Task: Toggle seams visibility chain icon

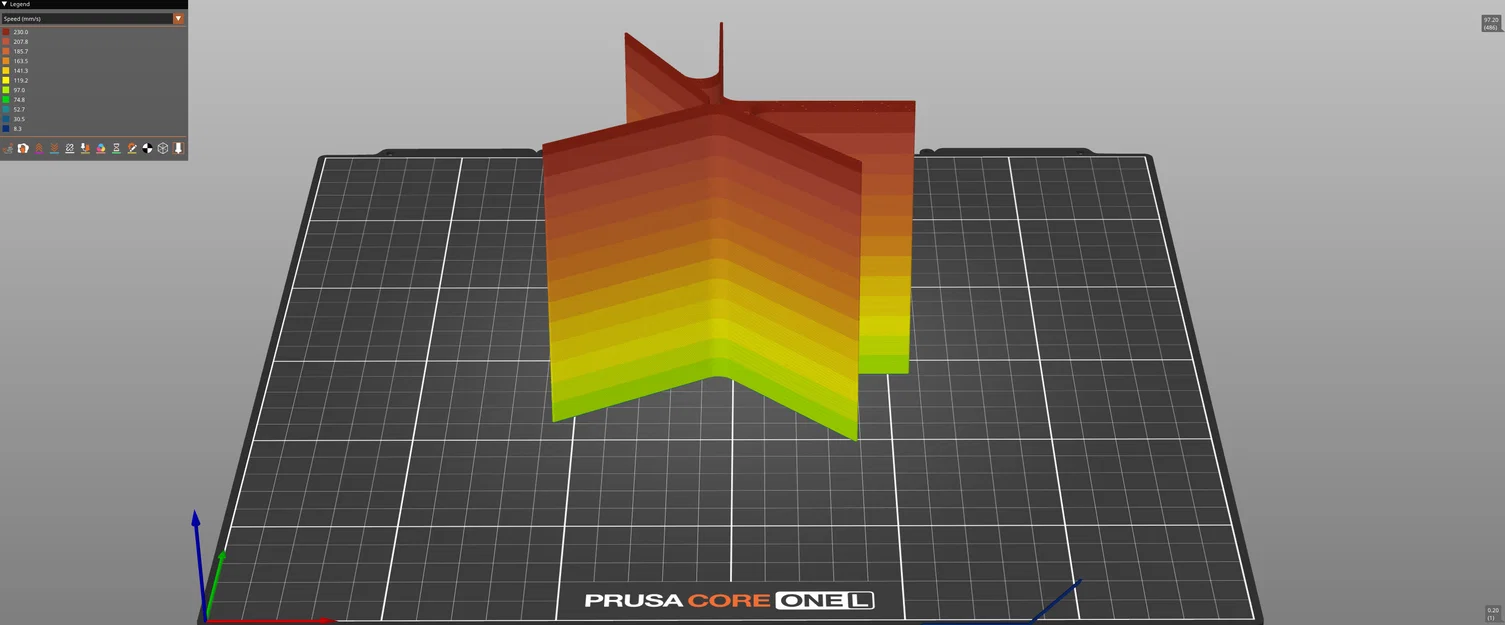Action: [70, 148]
